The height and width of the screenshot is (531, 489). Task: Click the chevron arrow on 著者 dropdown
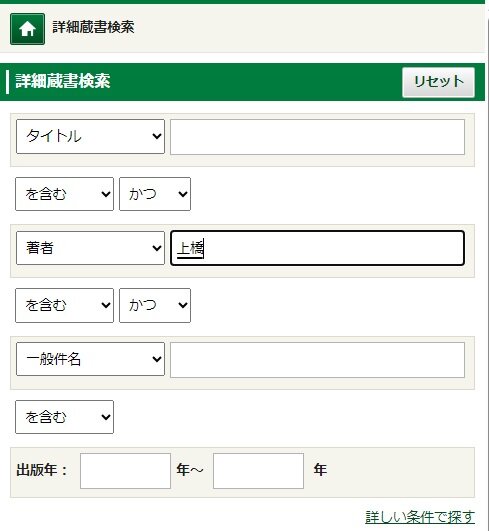click(x=156, y=248)
